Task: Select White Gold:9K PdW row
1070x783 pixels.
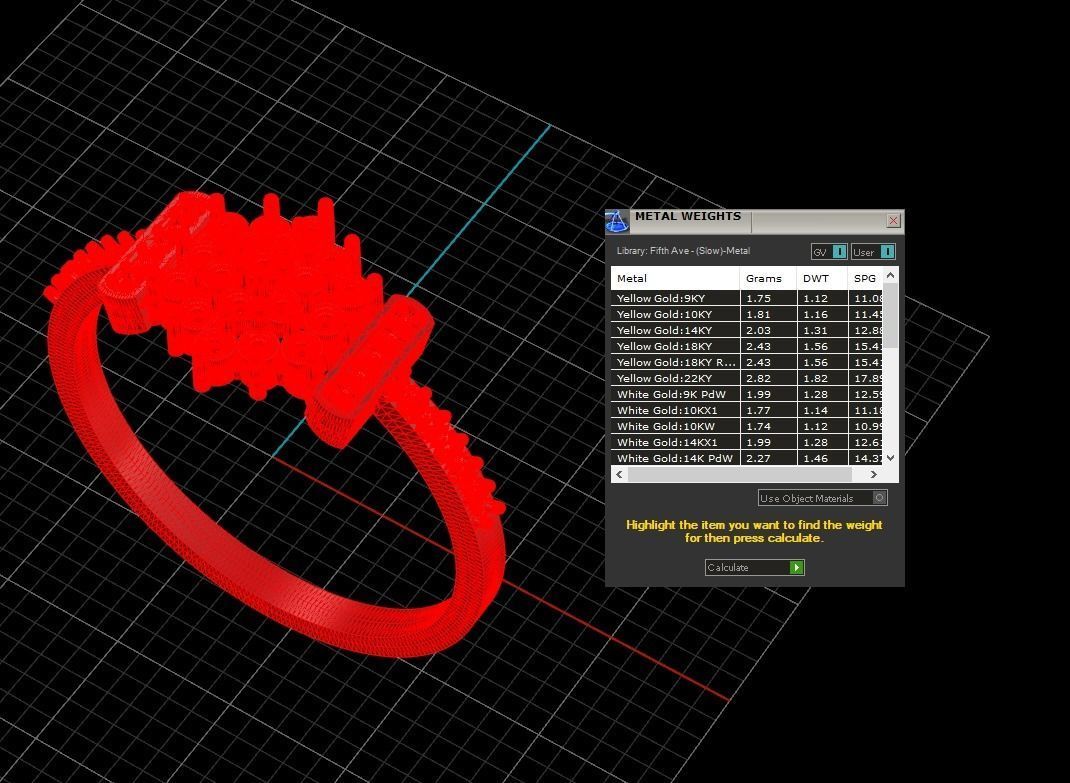Action: pyautogui.click(x=747, y=394)
